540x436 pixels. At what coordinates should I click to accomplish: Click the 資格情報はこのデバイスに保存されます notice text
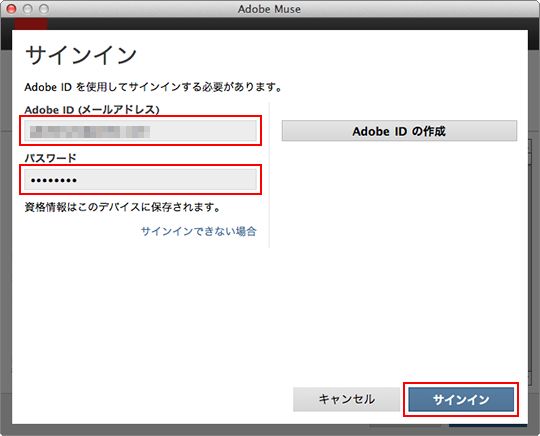[122, 207]
